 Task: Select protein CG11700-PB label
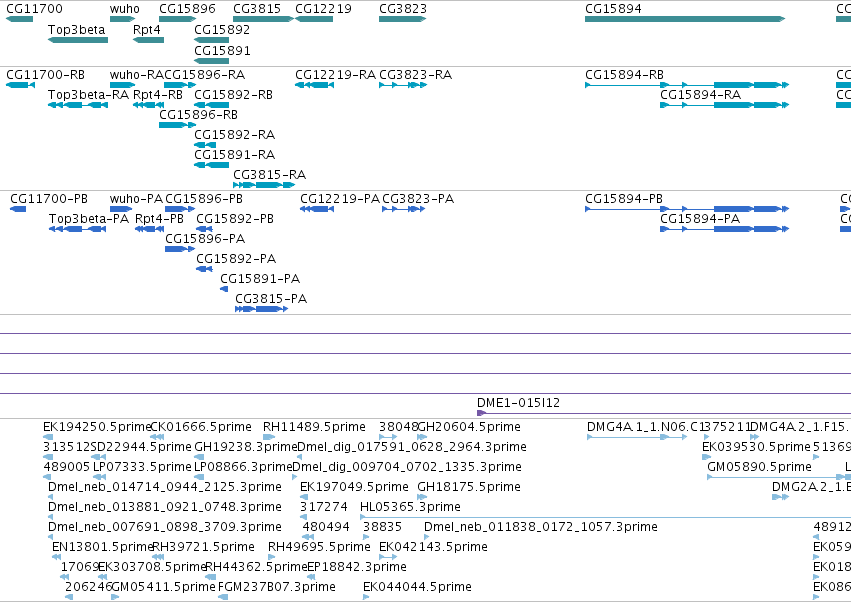coord(49,199)
